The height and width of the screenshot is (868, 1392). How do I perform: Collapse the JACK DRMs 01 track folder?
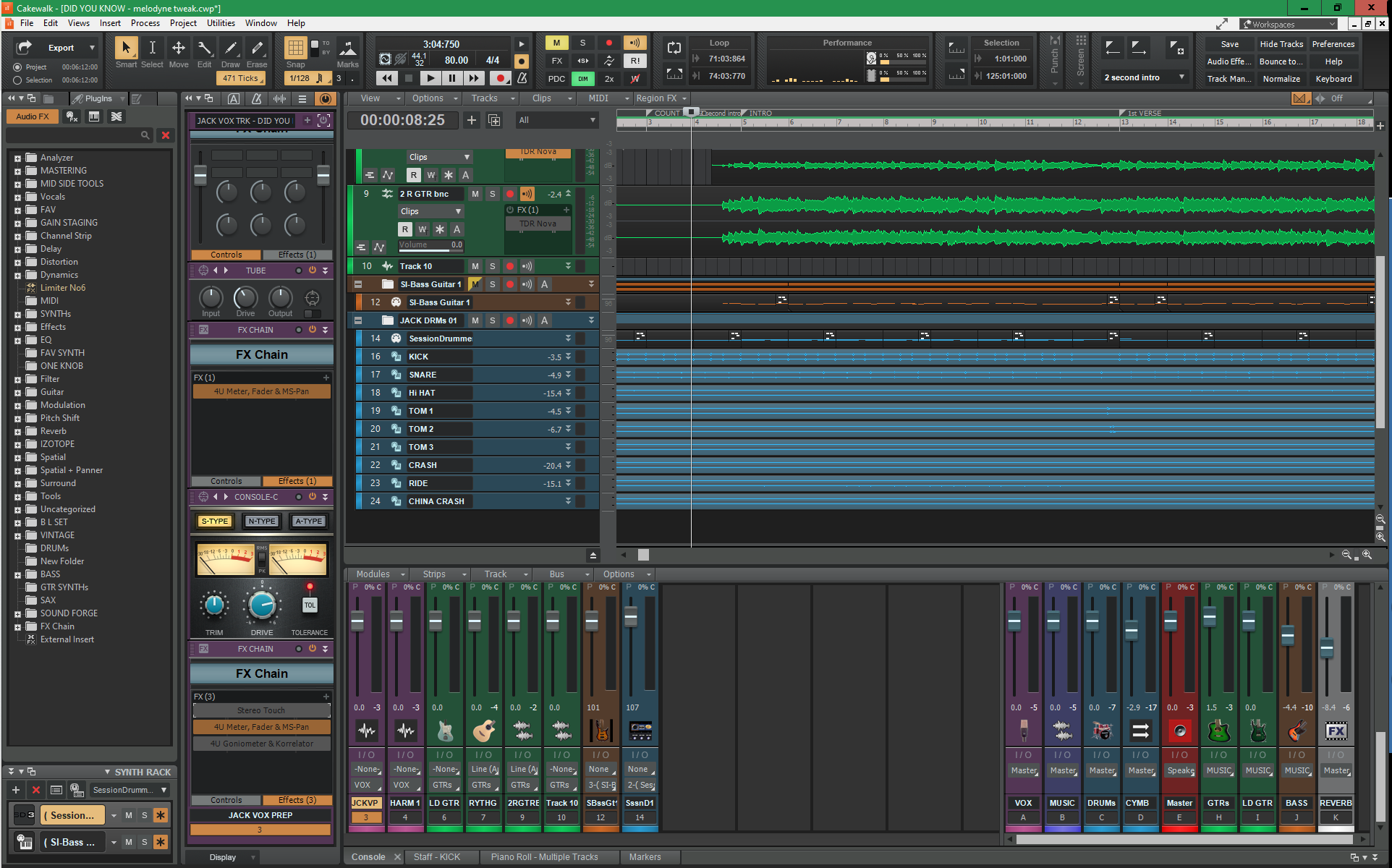point(357,320)
